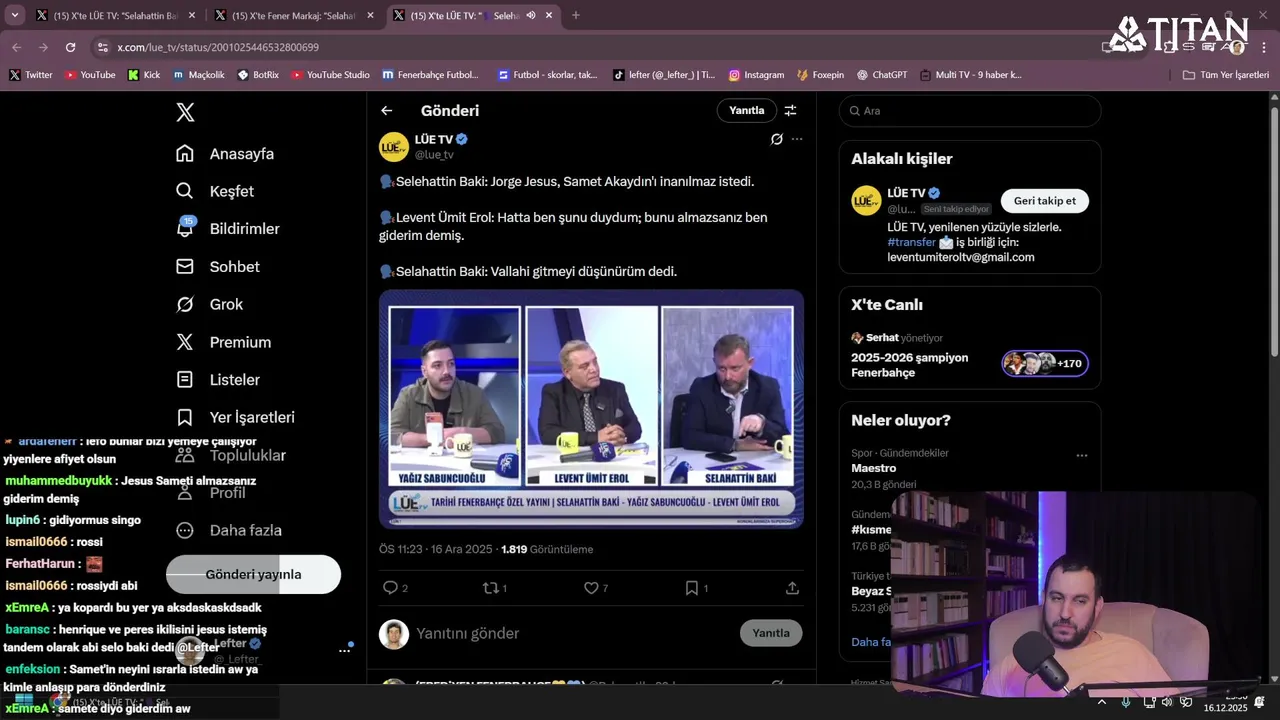Image resolution: width=1280 pixels, height=720 pixels.
Task: Click Gönderi yayınla button
Action: tap(253, 574)
